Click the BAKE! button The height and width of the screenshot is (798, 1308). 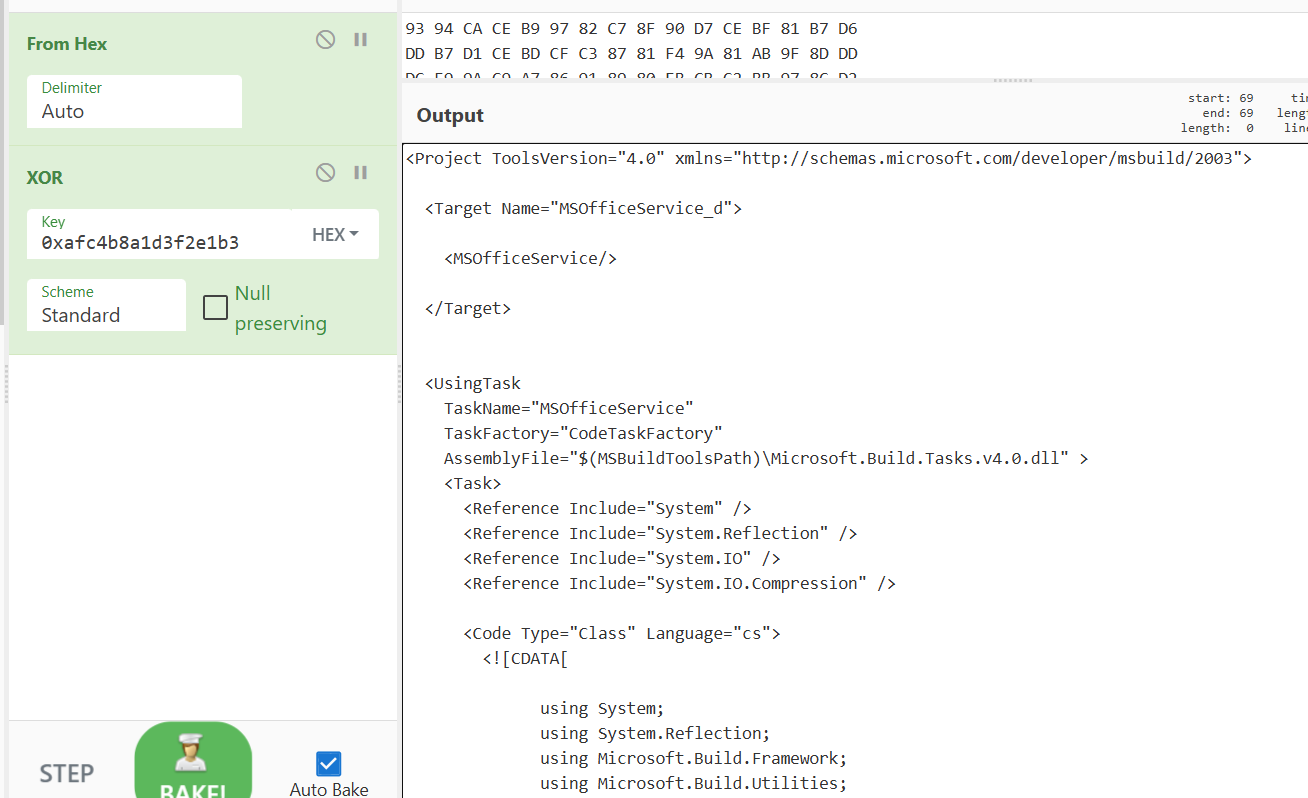(193, 762)
